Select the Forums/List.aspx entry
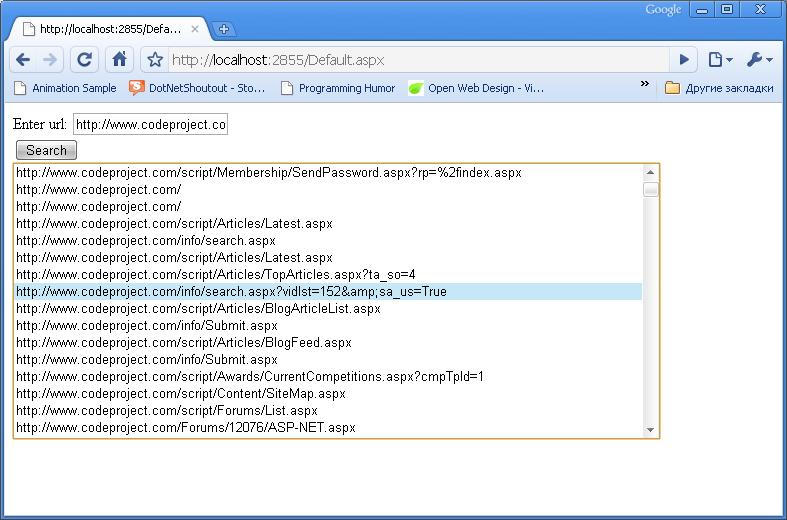This screenshot has height=520, width=787. click(x=328, y=411)
